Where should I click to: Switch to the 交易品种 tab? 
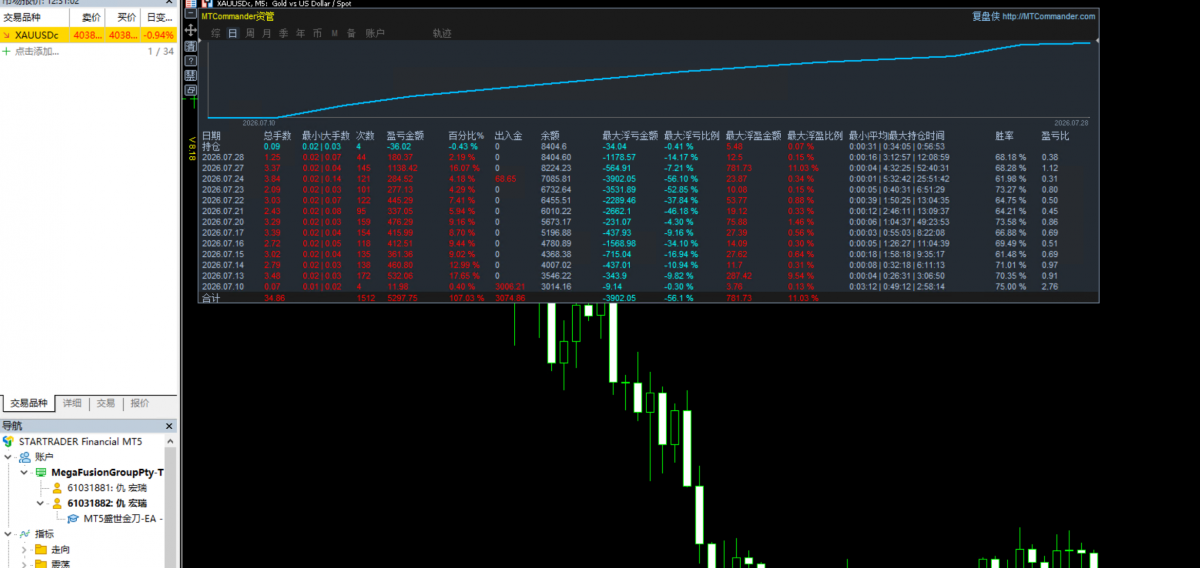tap(28, 403)
